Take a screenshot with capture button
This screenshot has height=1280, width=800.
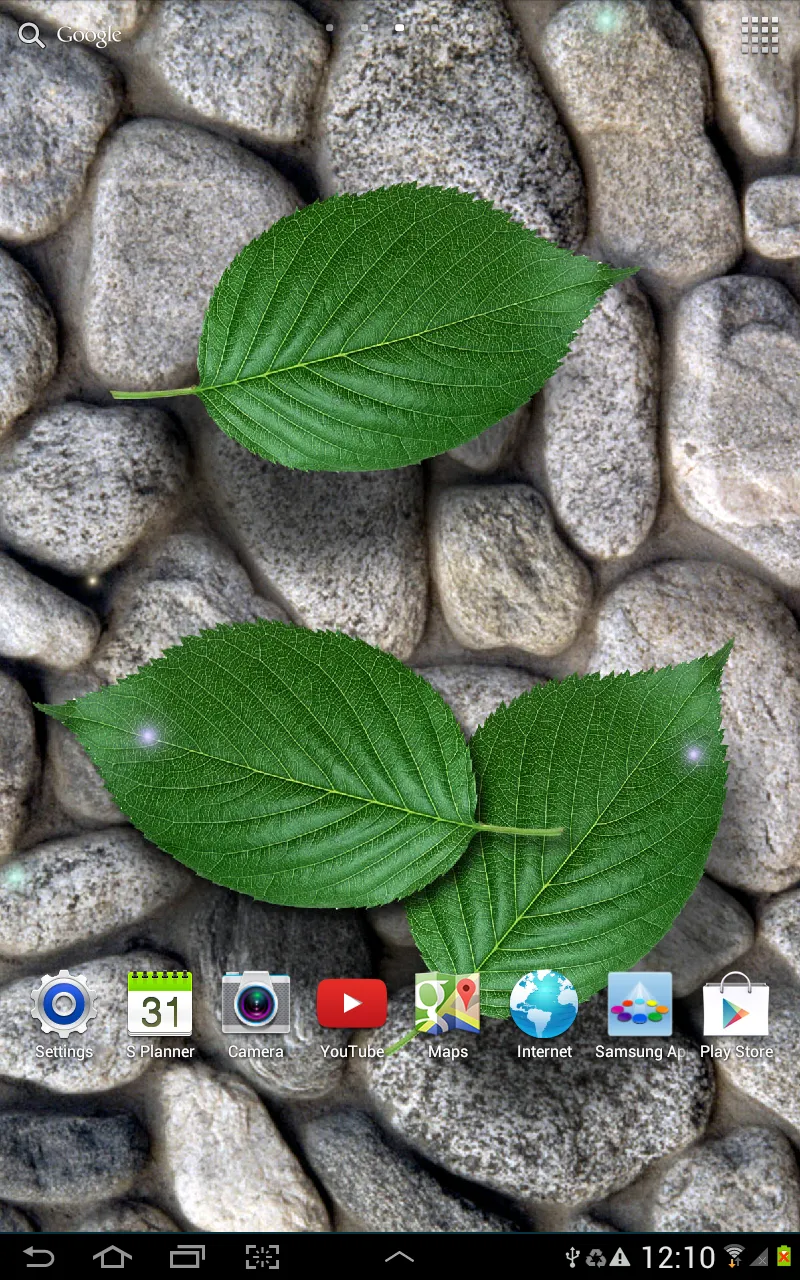(262, 1256)
